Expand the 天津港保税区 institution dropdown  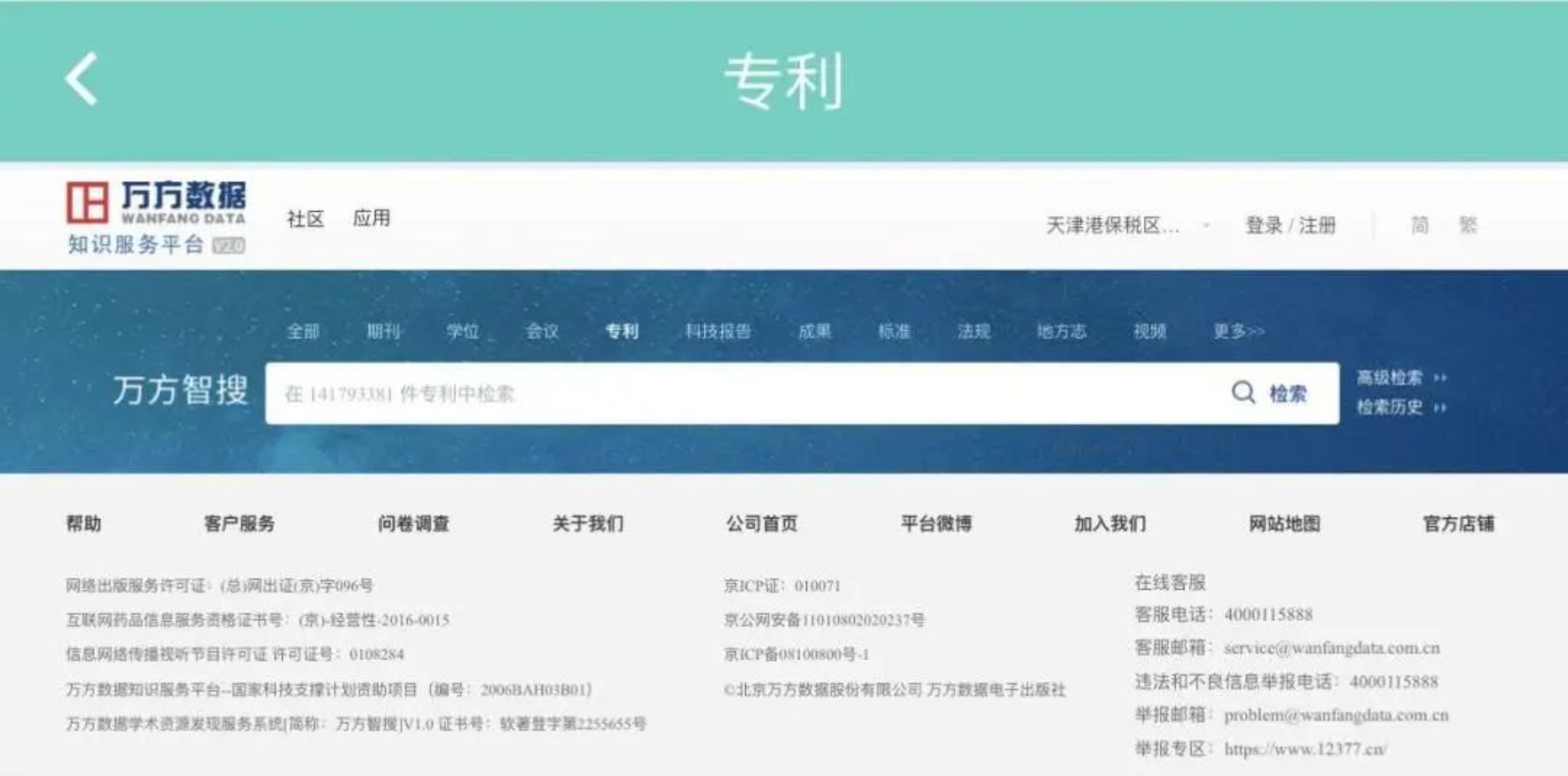coord(1127,225)
